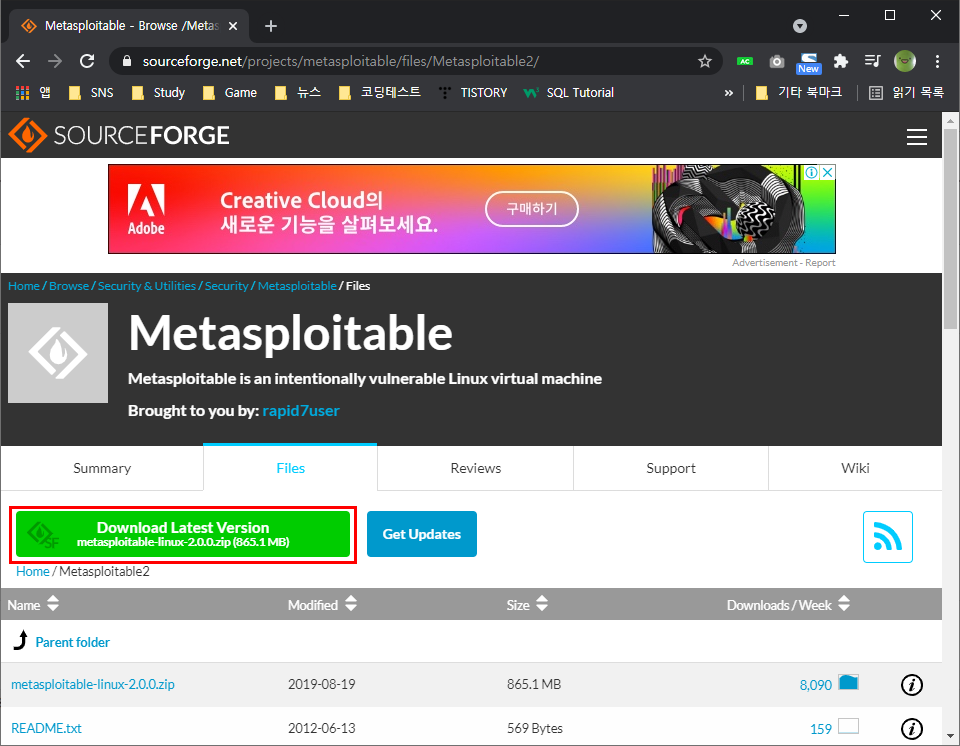
Task: Click Home link above file table
Action: point(32,571)
